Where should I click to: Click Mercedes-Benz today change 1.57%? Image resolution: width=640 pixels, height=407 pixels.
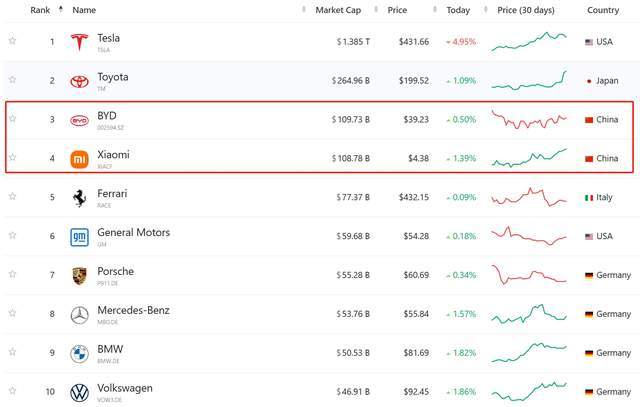[x=461, y=314]
